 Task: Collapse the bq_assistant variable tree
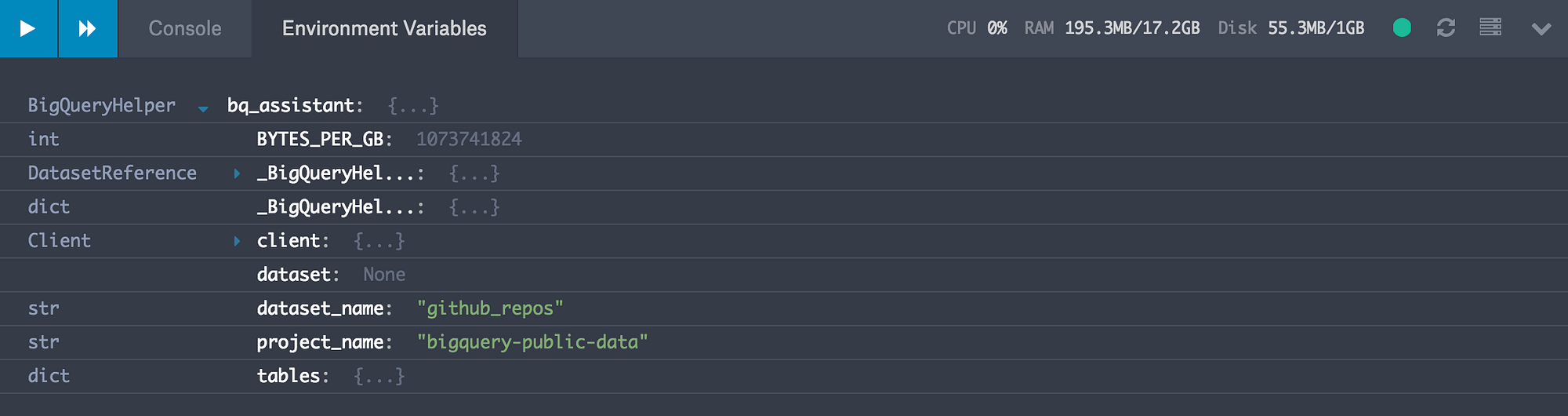tap(203, 108)
